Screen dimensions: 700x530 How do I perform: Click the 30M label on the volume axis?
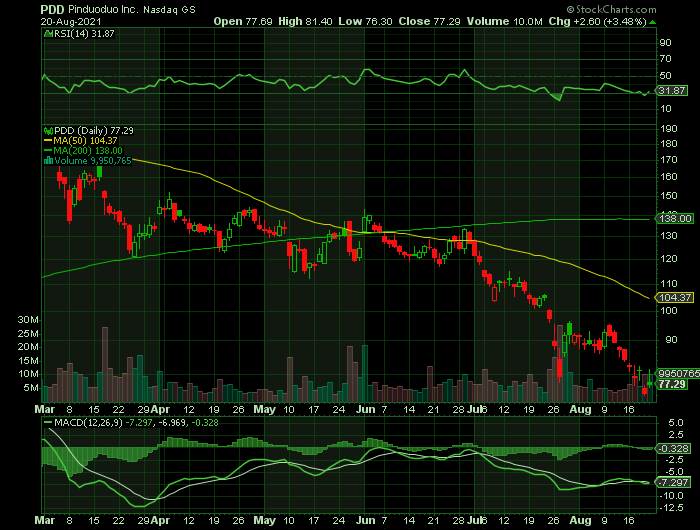pos(28,320)
